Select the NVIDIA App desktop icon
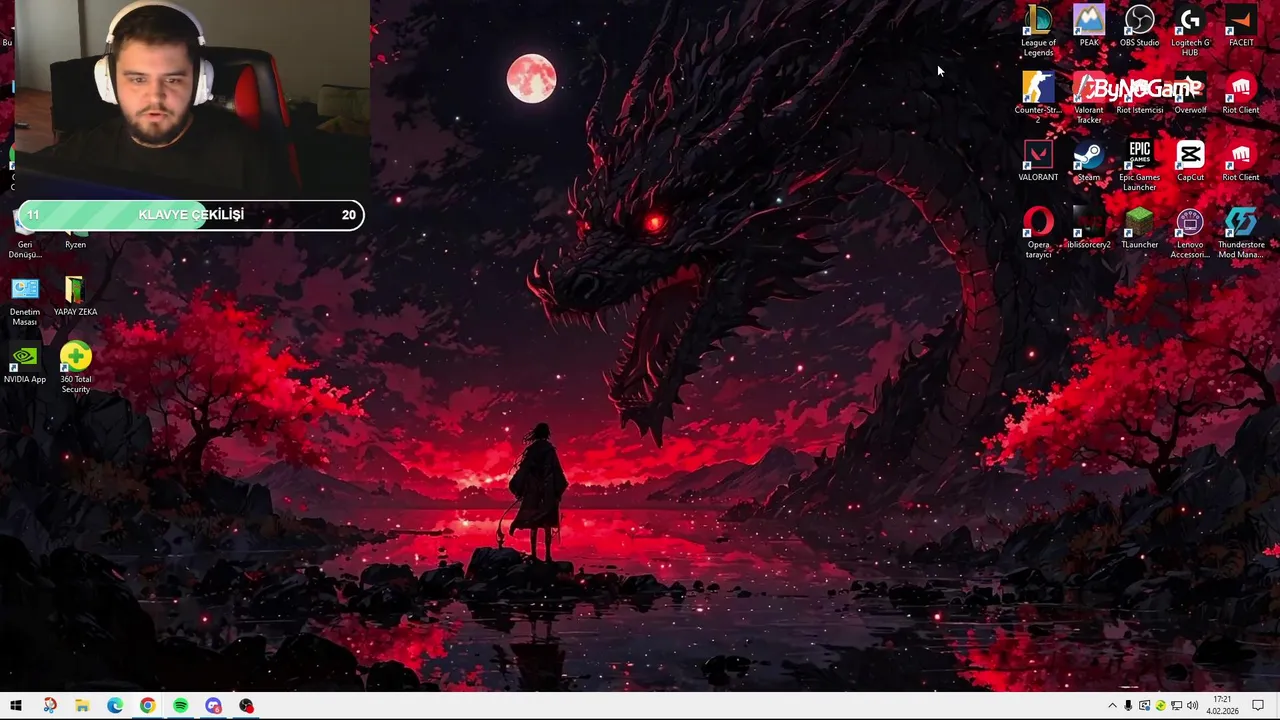The image size is (1280, 720). click(x=25, y=363)
